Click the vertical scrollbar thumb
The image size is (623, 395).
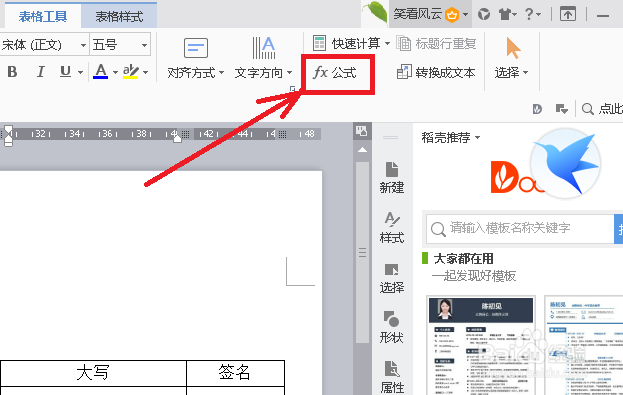(362, 252)
